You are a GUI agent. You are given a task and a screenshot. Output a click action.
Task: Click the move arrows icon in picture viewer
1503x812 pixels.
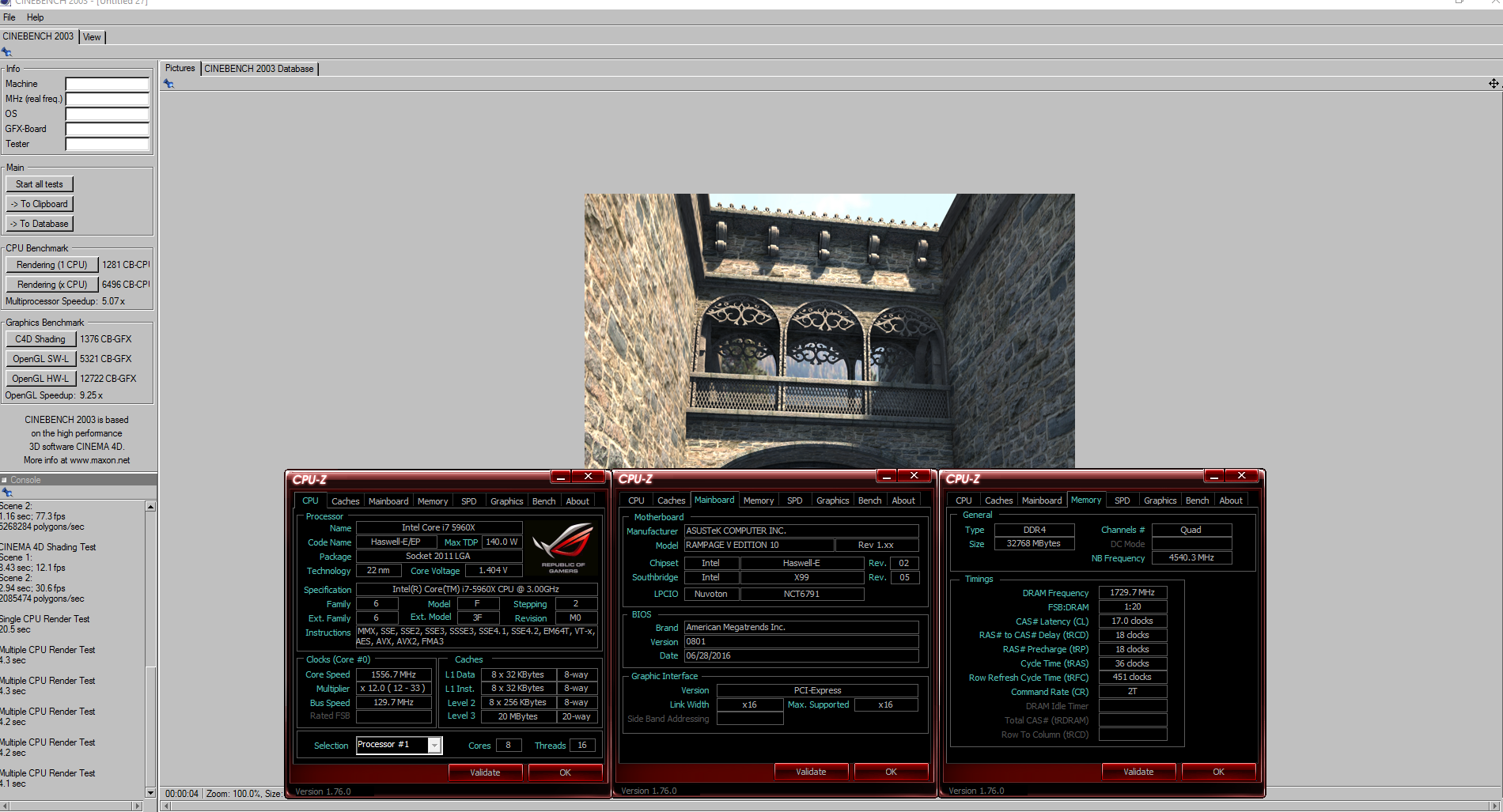[1494, 84]
